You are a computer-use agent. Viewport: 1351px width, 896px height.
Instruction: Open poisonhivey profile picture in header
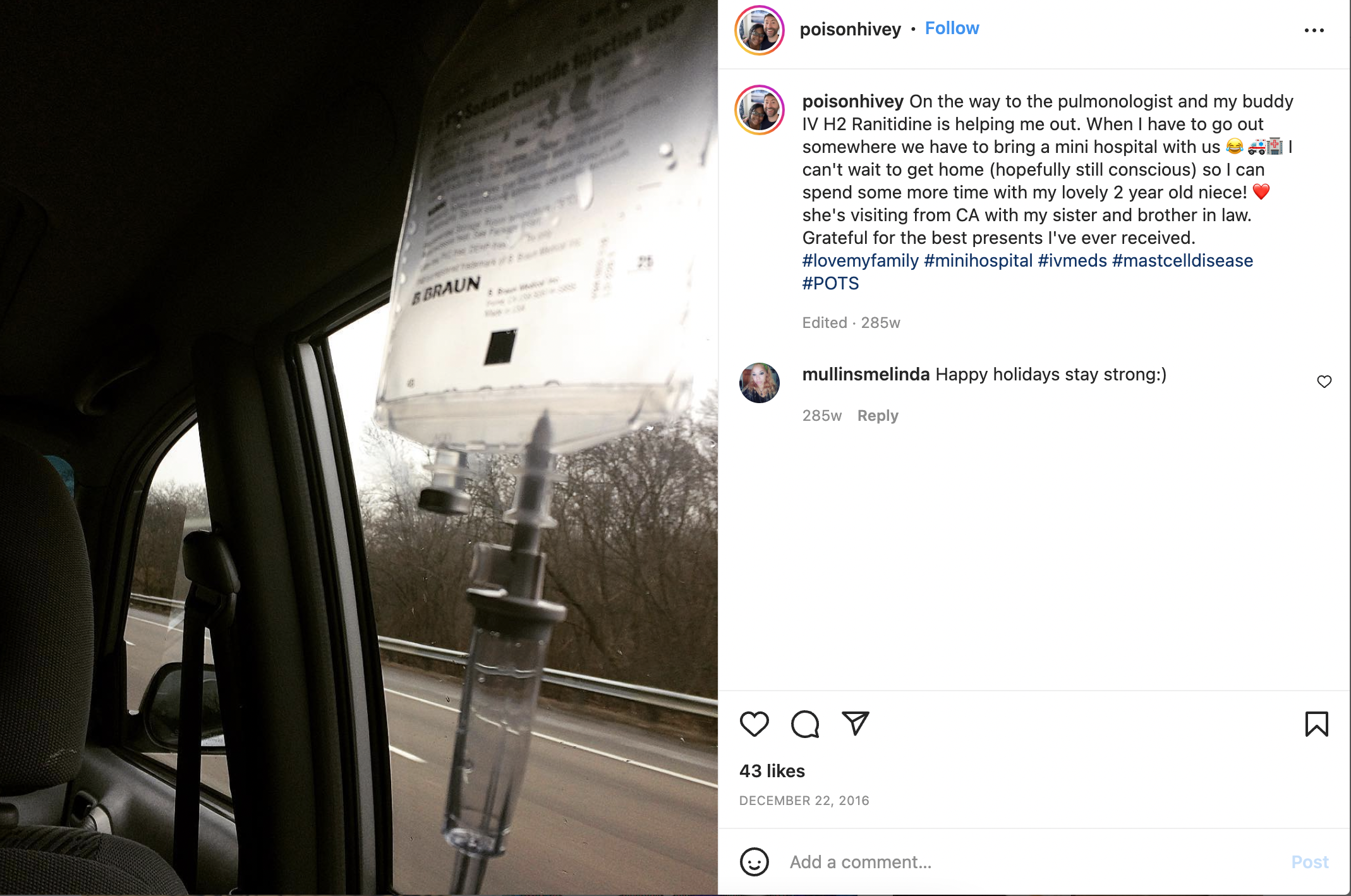[760, 30]
